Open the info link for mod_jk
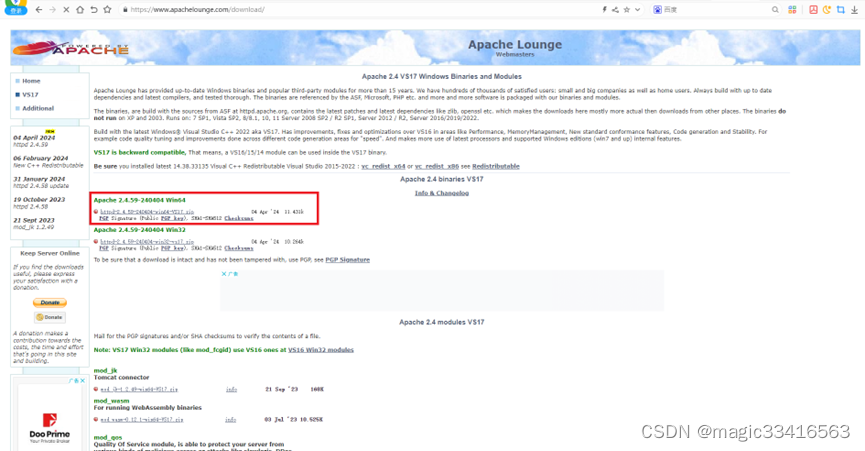This screenshot has height=451, width=865. 231,389
